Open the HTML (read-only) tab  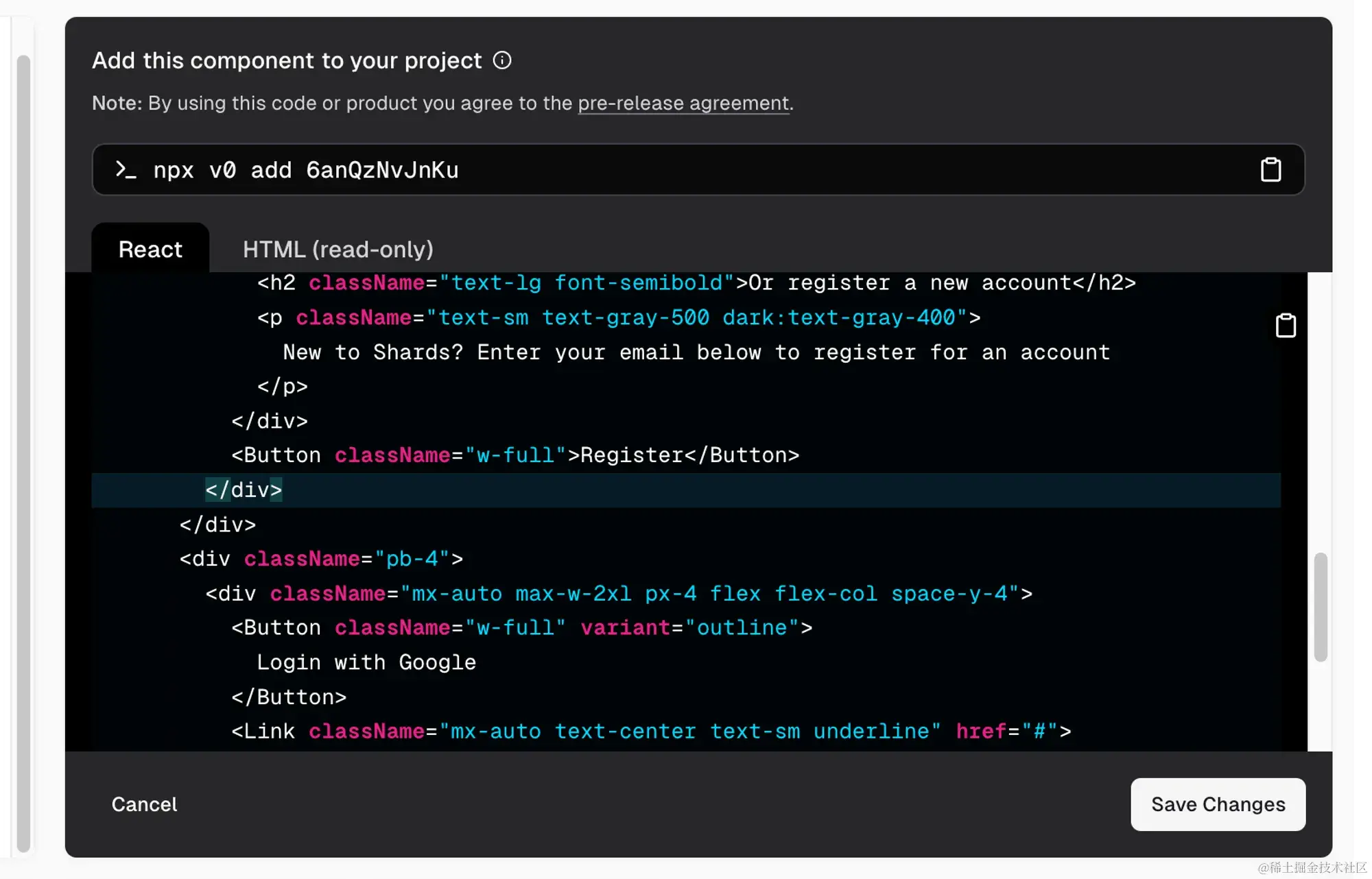tap(338, 249)
